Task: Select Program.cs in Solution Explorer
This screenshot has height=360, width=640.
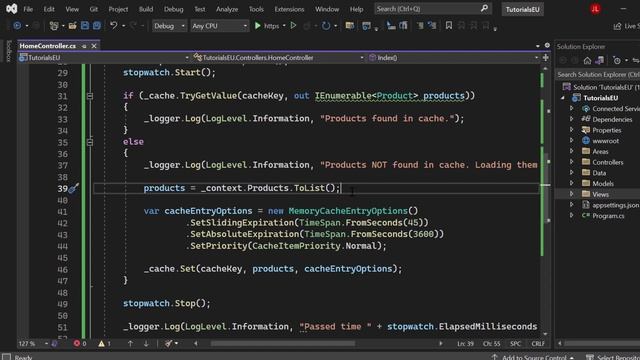Action: coord(608,216)
